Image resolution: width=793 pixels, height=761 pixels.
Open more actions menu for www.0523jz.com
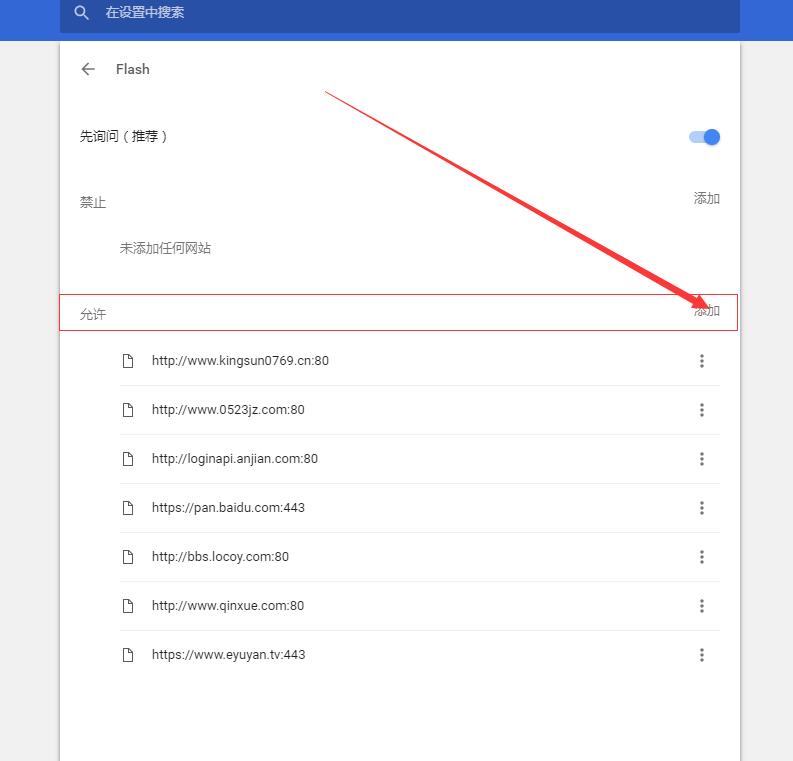(x=701, y=410)
